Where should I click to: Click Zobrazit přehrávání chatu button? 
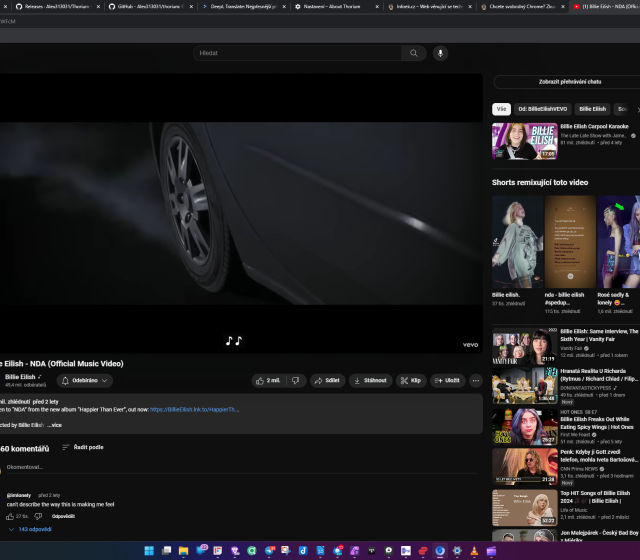coord(569,82)
